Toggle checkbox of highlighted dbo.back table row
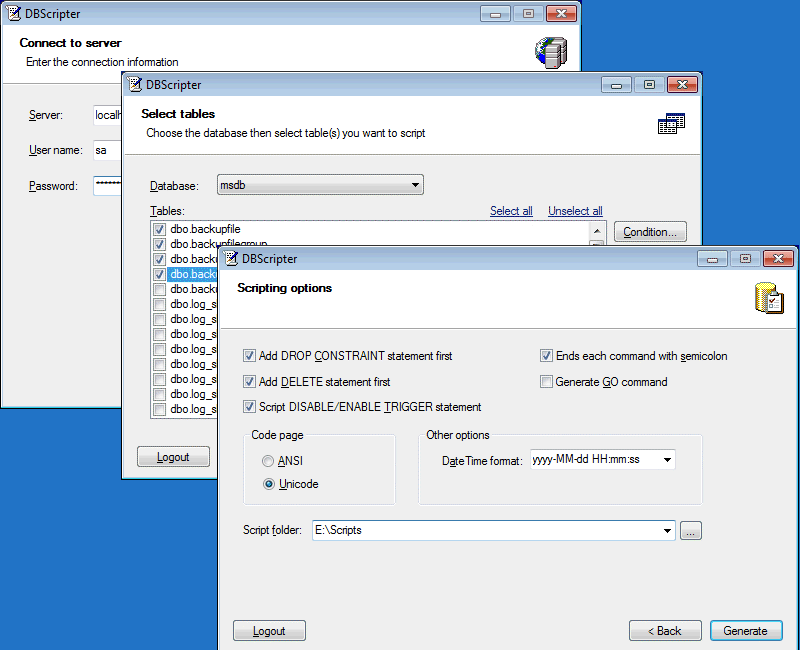The width and height of the screenshot is (800, 650). click(159, 274)
